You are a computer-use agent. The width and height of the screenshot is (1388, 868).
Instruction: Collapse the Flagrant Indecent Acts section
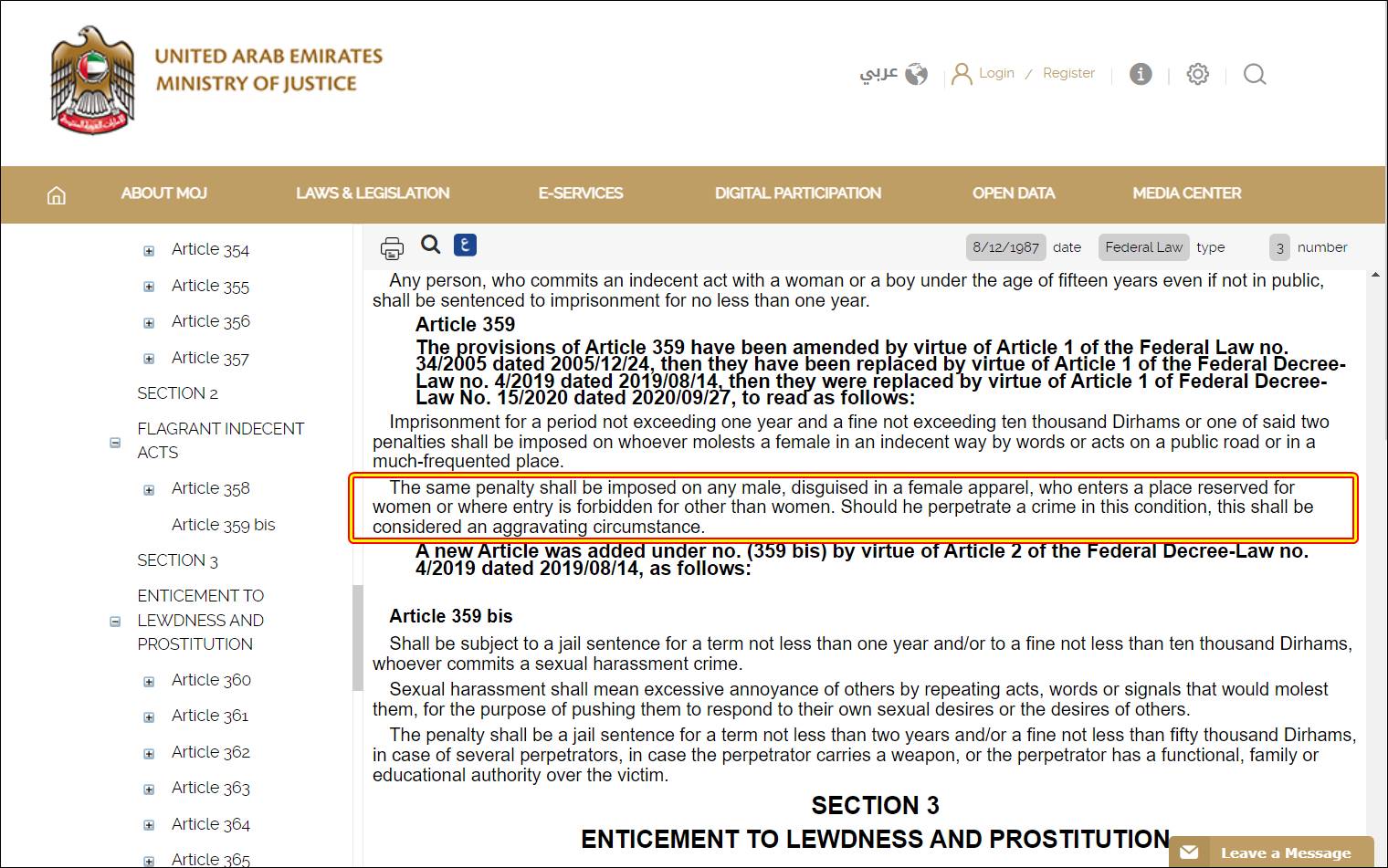pos(115,442)
